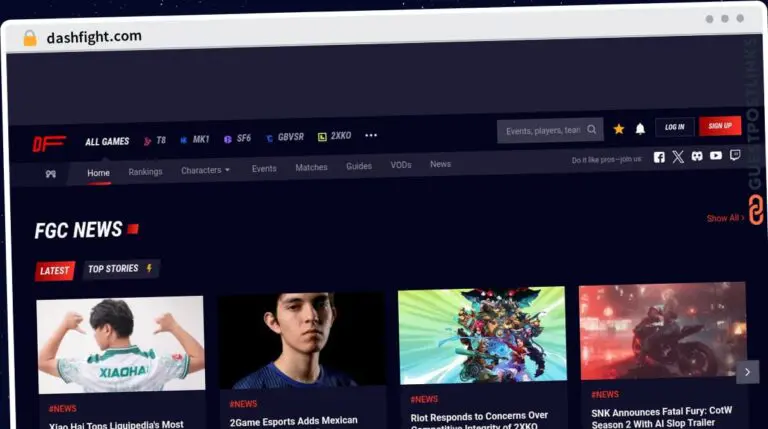
Task: Click the LOG IN button
Action: [674, 127]
